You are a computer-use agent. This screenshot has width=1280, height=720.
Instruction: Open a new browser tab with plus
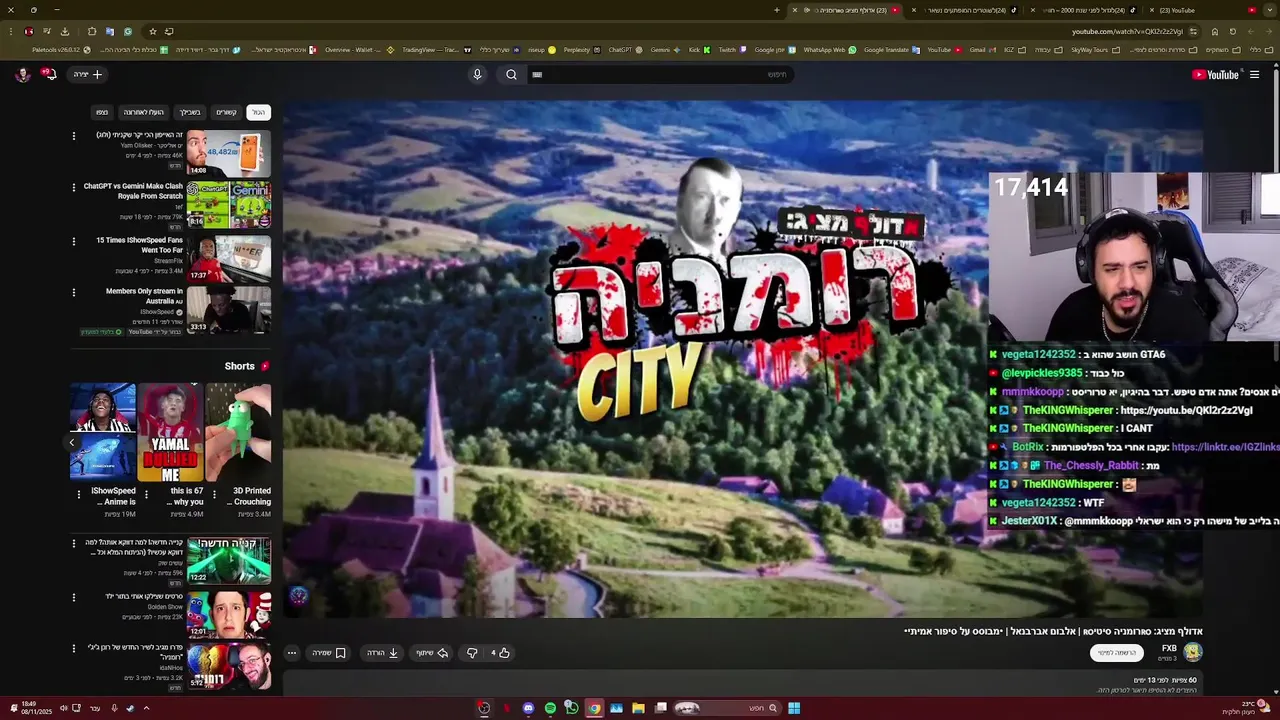777,10
